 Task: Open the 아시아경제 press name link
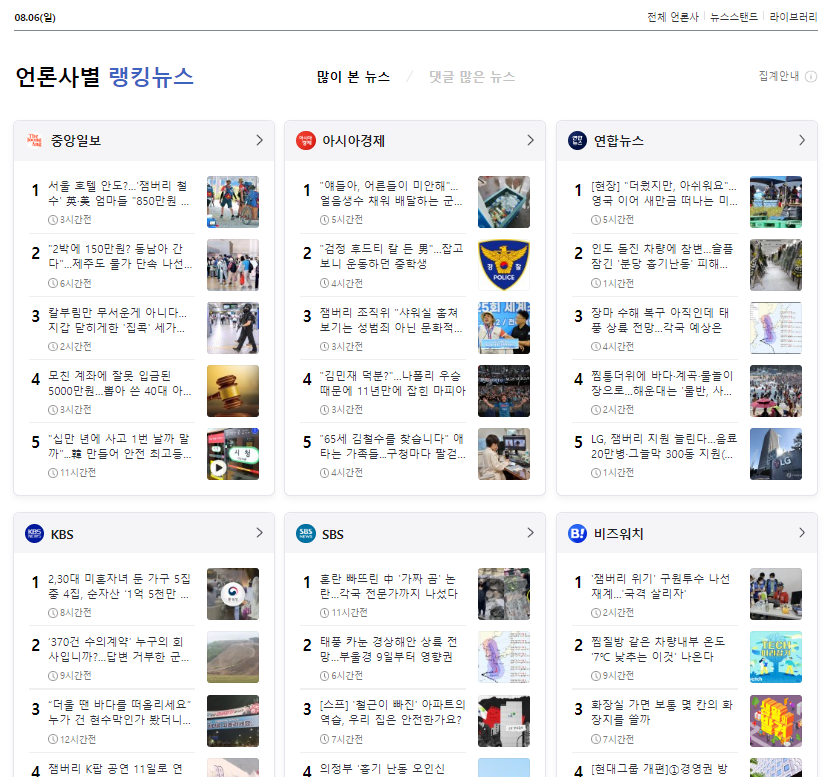coord(353,141)
